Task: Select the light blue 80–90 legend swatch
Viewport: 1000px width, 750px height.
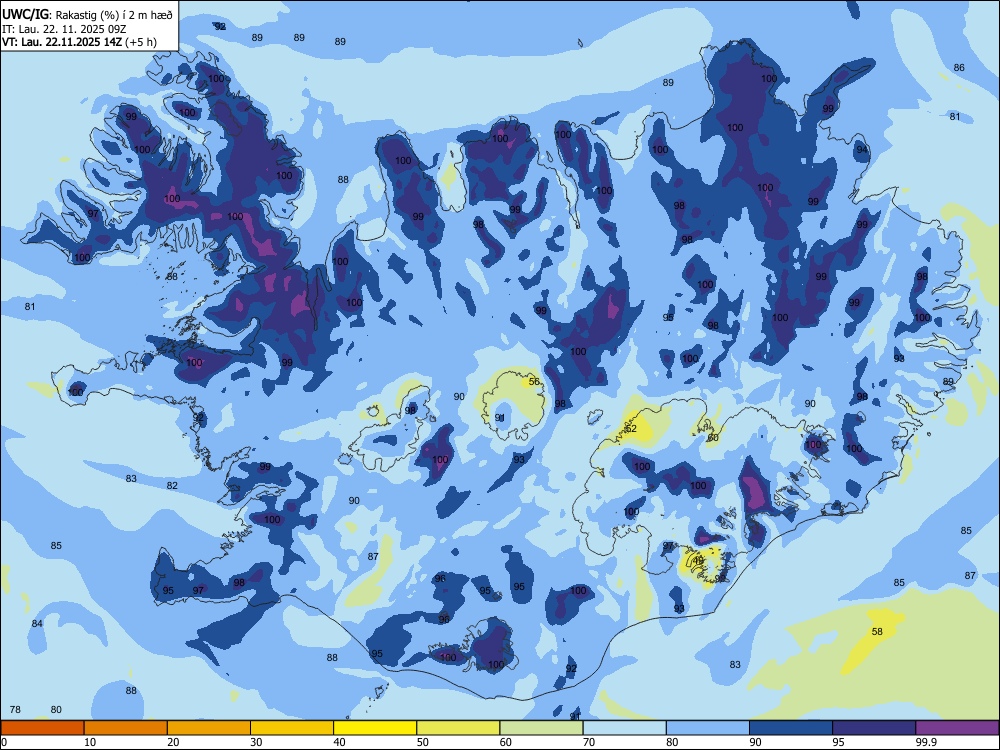Action: pyautogui.click(x=708, y=728)
